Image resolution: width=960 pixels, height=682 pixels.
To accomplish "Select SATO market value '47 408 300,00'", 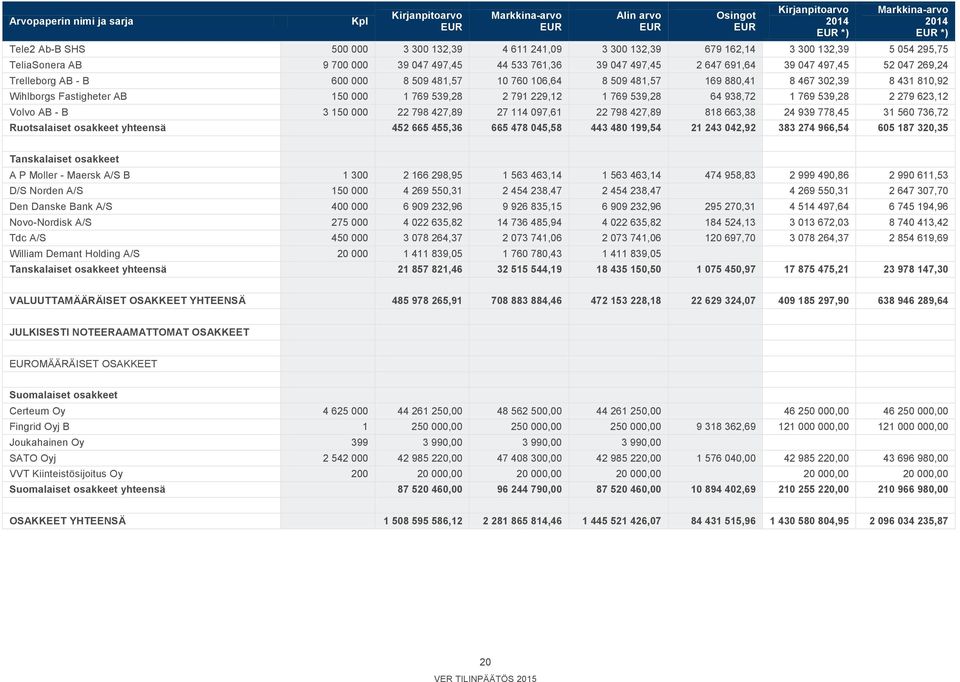I will pyautogui.click(x=529, y=458).
